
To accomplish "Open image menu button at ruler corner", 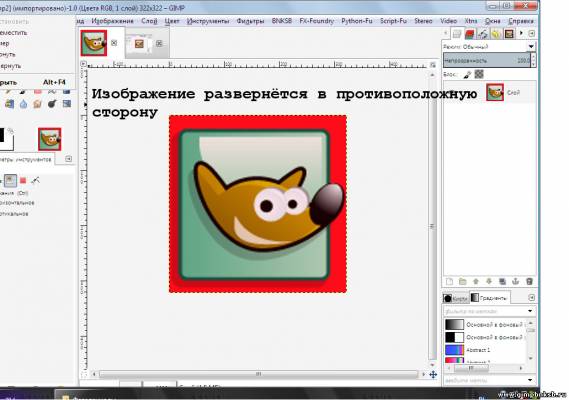I will point(83,64).
